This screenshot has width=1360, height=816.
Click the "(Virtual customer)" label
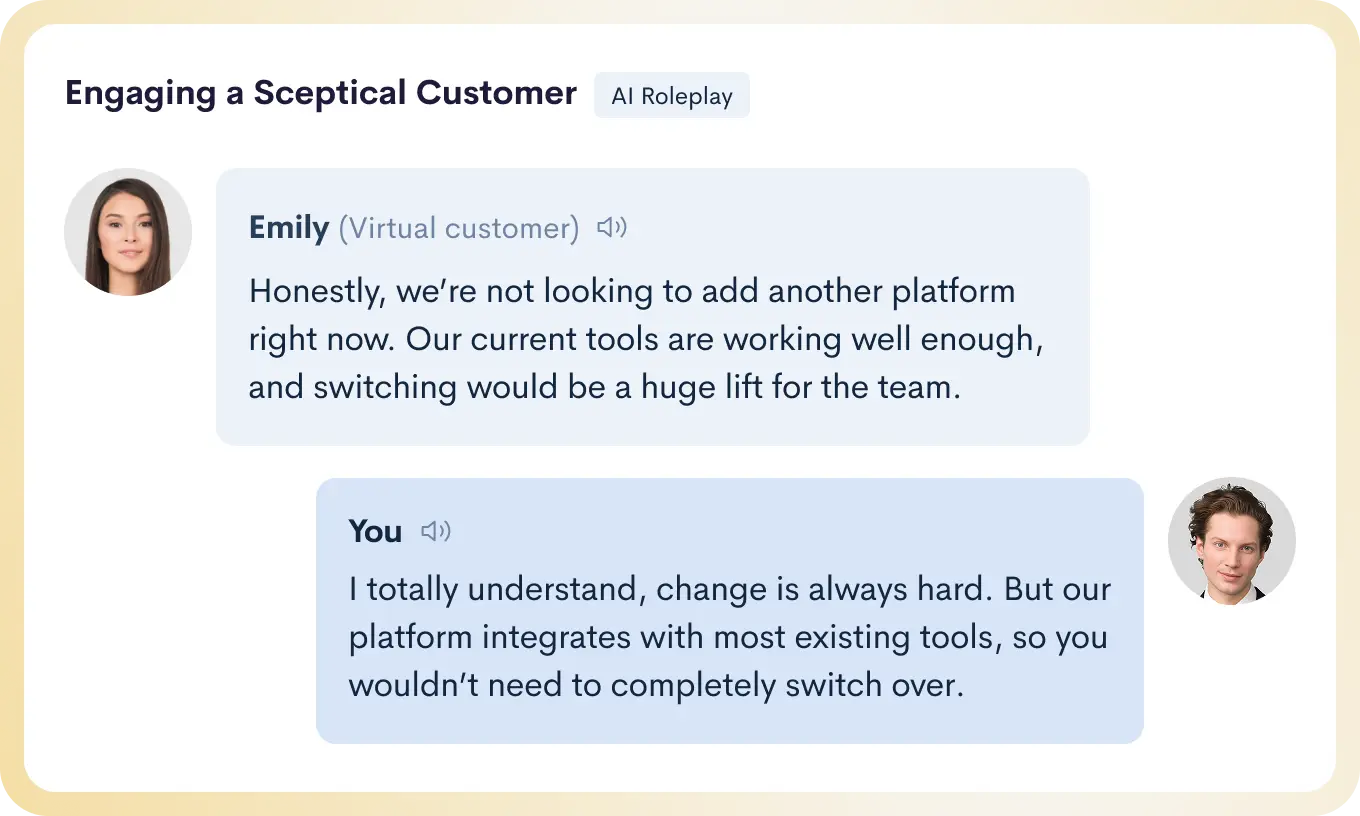(x=458, y=229)
